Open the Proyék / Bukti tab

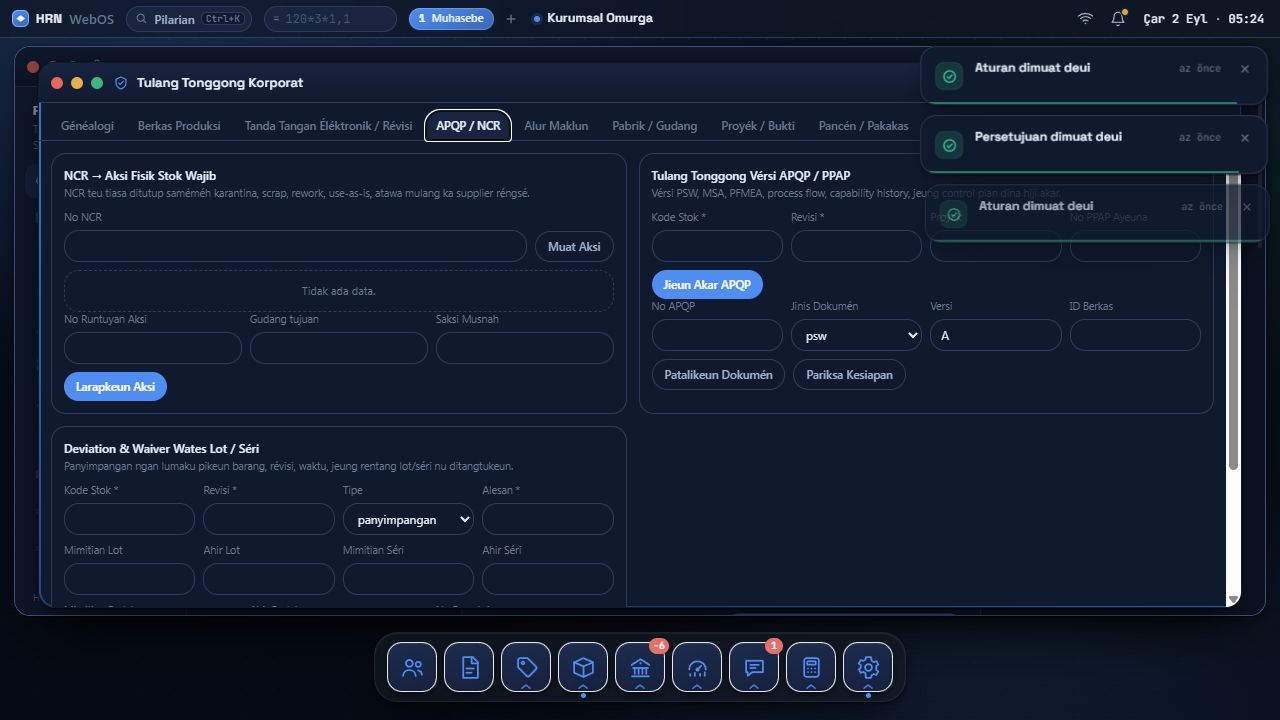point(758,126)
